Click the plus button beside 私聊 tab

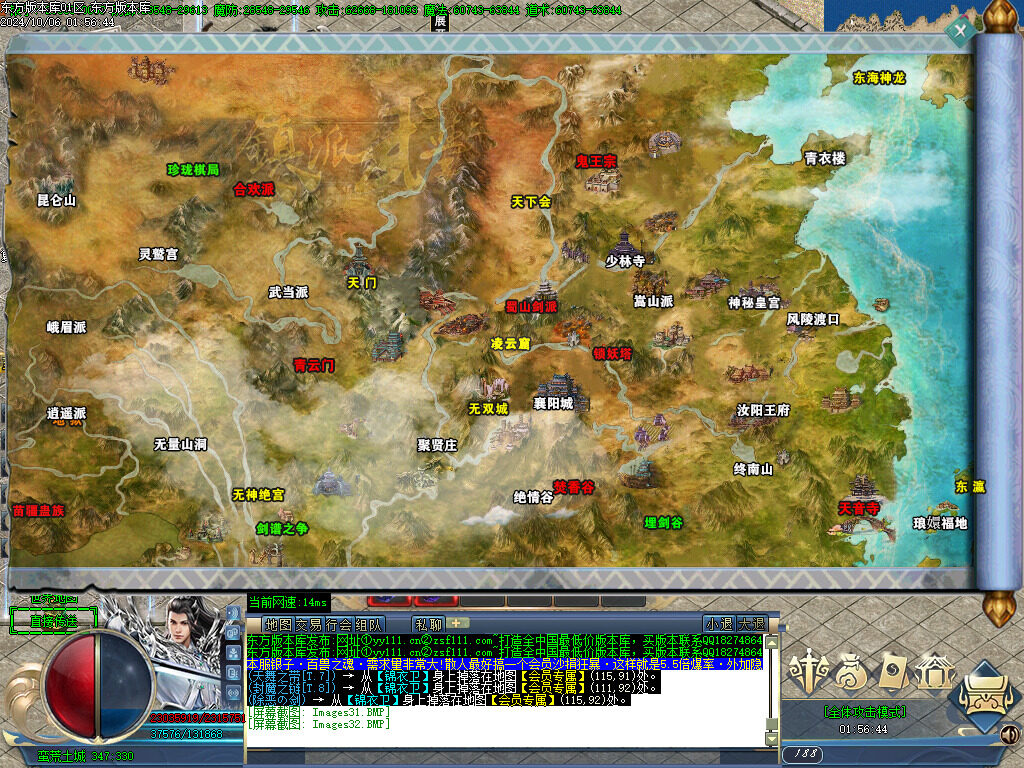point(457,623)
